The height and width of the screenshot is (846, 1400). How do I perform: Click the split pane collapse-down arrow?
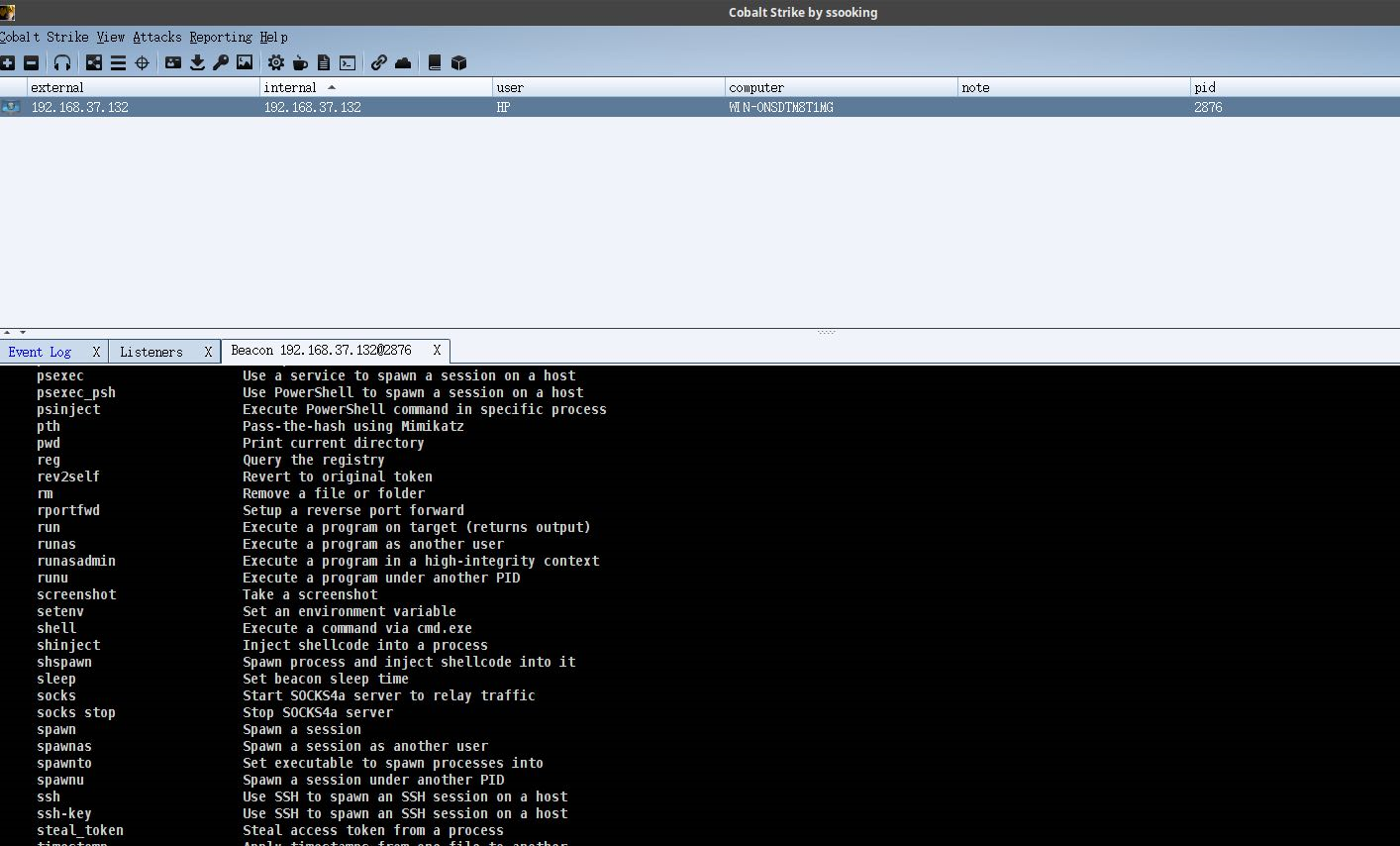click(x=23, y=332)
